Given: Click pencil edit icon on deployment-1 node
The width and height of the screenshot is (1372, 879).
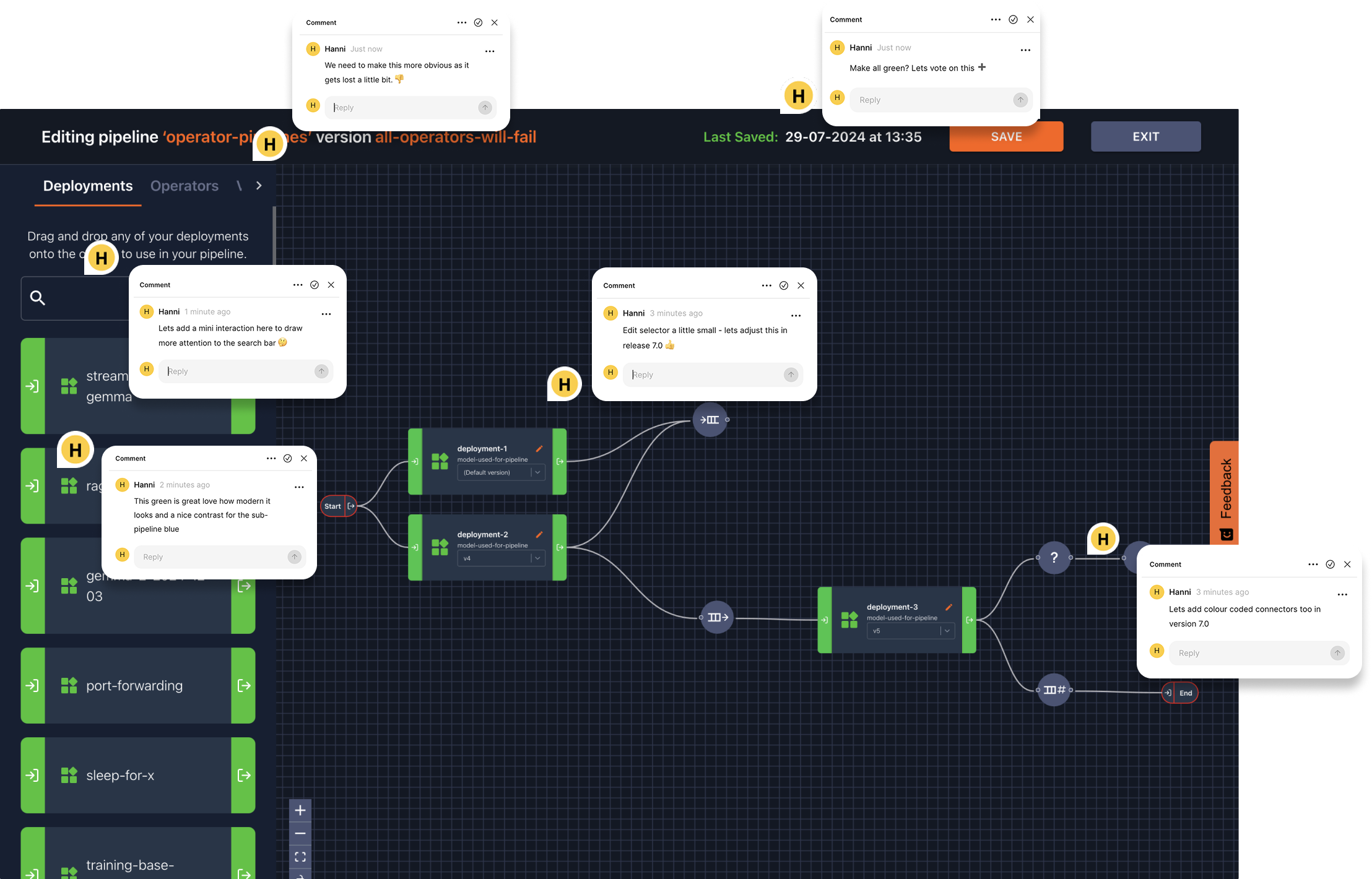Looking at the screenshot, I should pyautogui.click(x=539, y=449).
